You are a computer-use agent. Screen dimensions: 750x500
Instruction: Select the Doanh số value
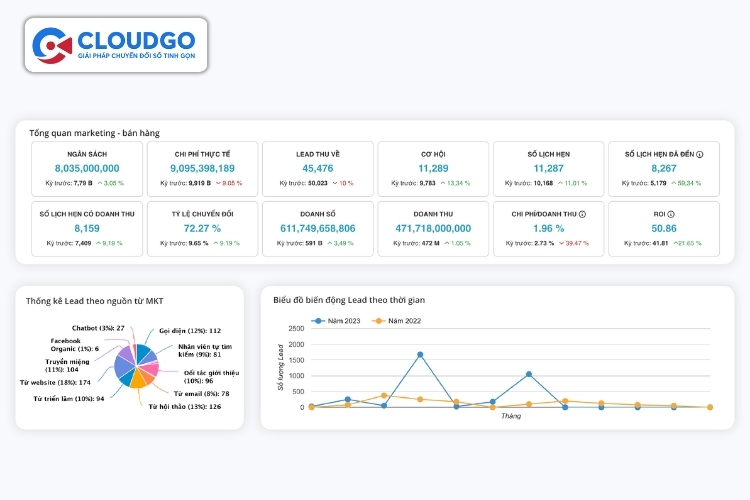[318, 228]
